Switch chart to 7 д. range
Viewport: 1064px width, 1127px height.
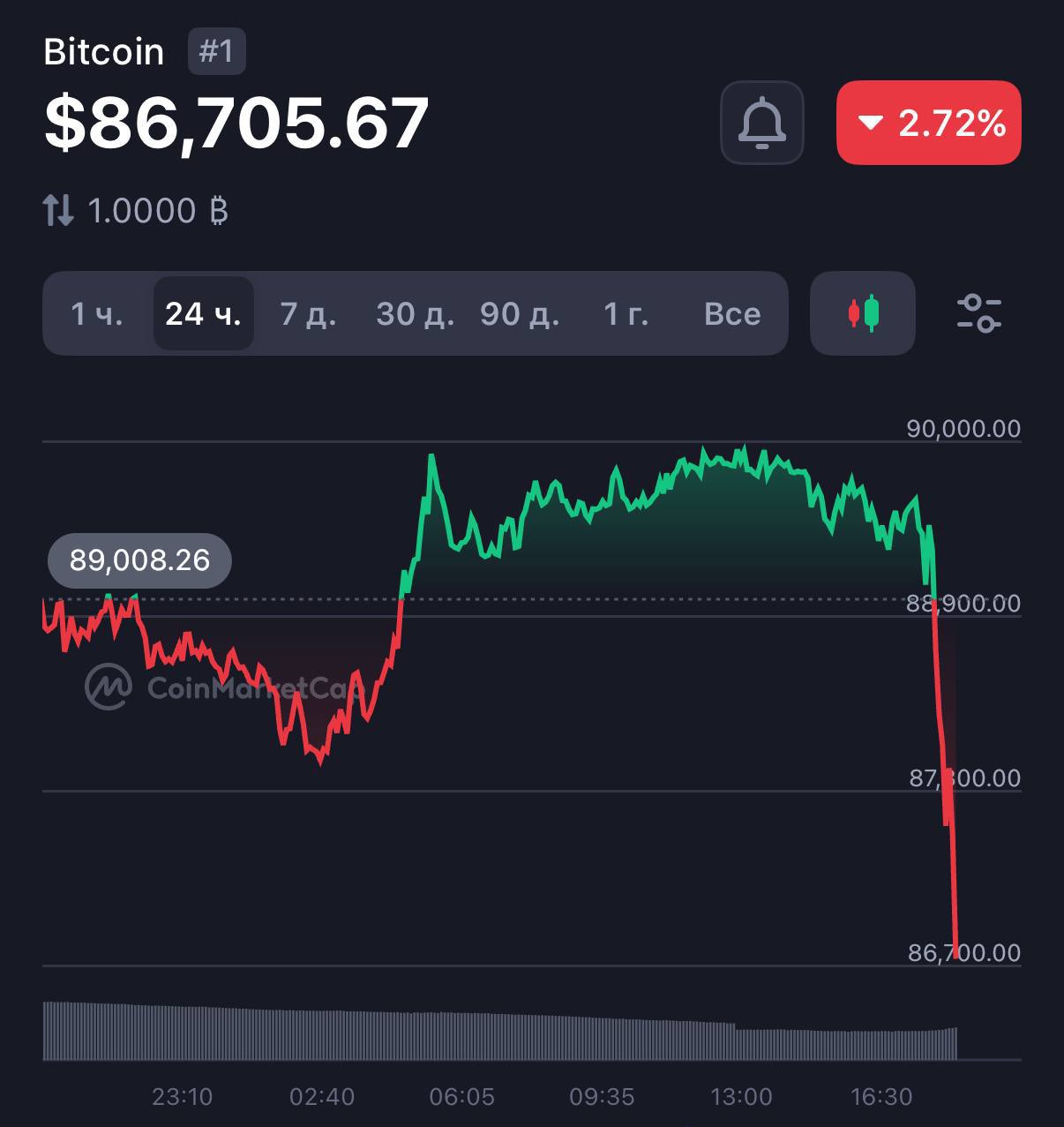pos(308,313)
